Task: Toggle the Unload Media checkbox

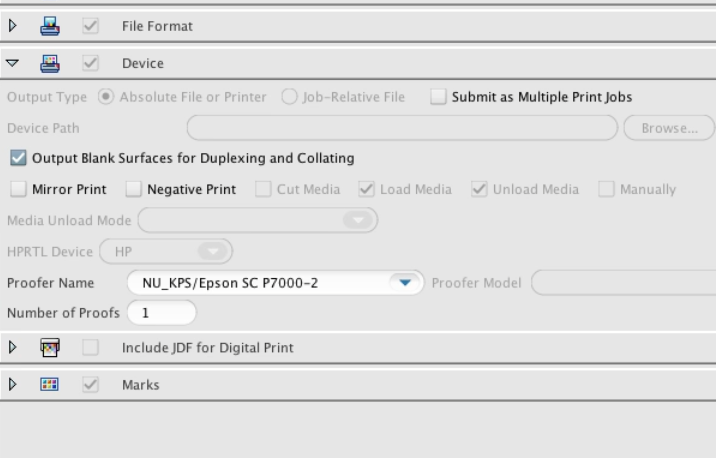Action: coord(479,189)
